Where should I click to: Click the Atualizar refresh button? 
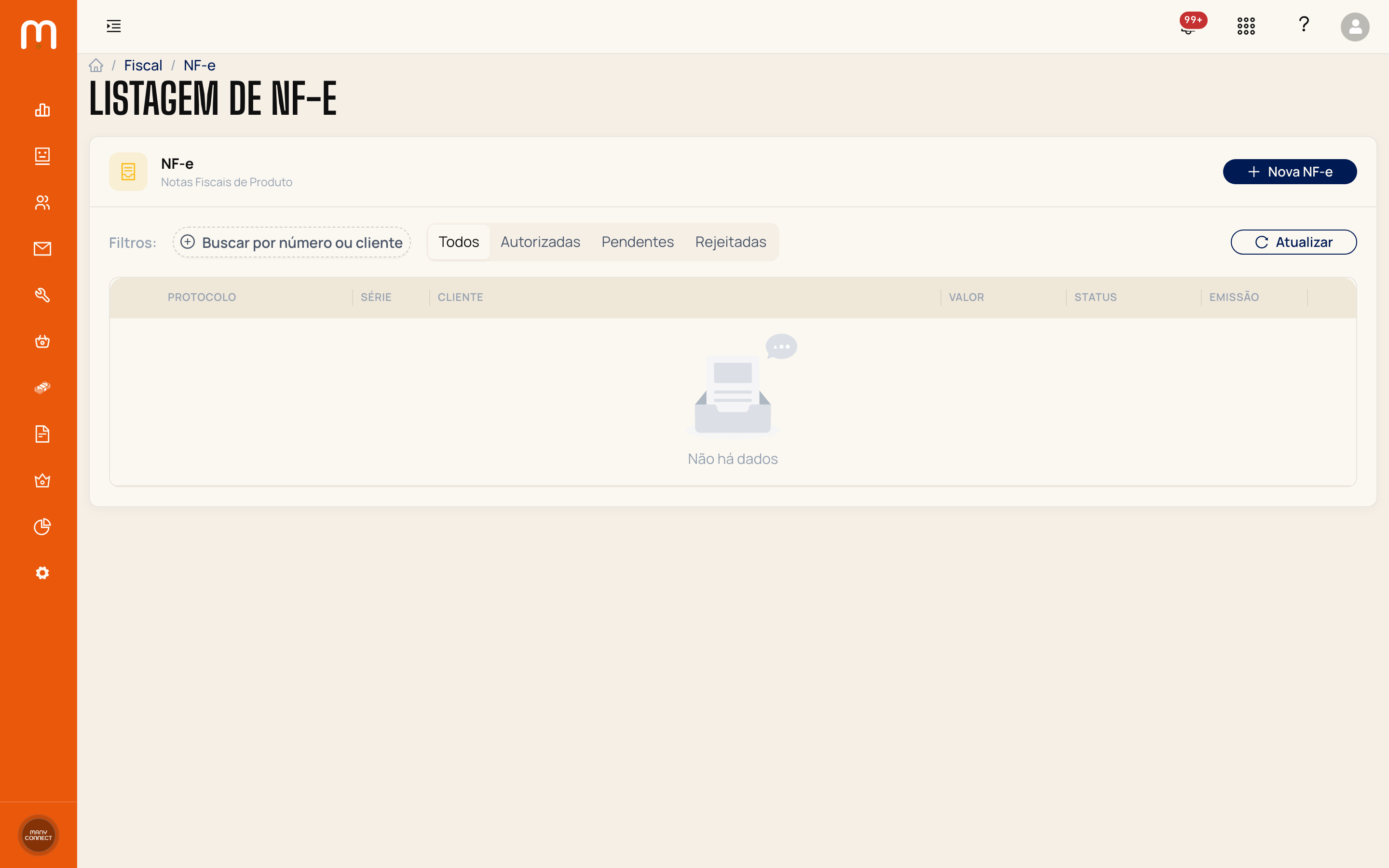(1294, 242)
